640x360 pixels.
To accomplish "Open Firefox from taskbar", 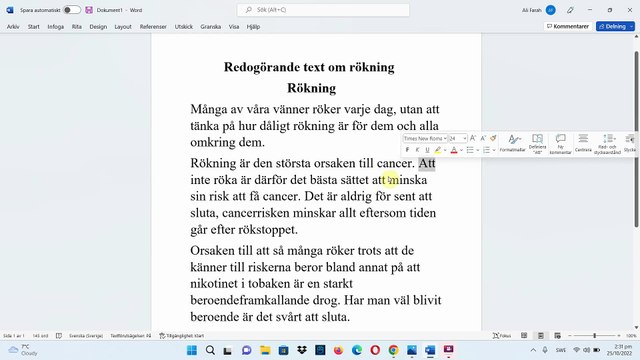I will [x=338, y=350].
